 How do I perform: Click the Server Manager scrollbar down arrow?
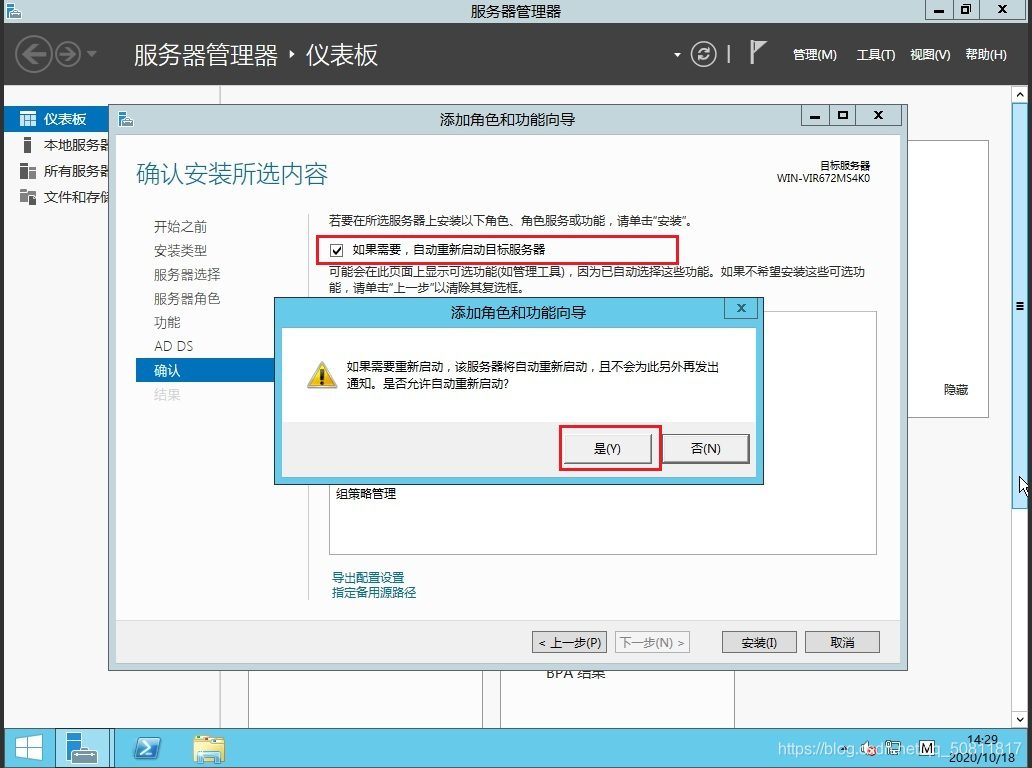click(x=1019, y=719)
